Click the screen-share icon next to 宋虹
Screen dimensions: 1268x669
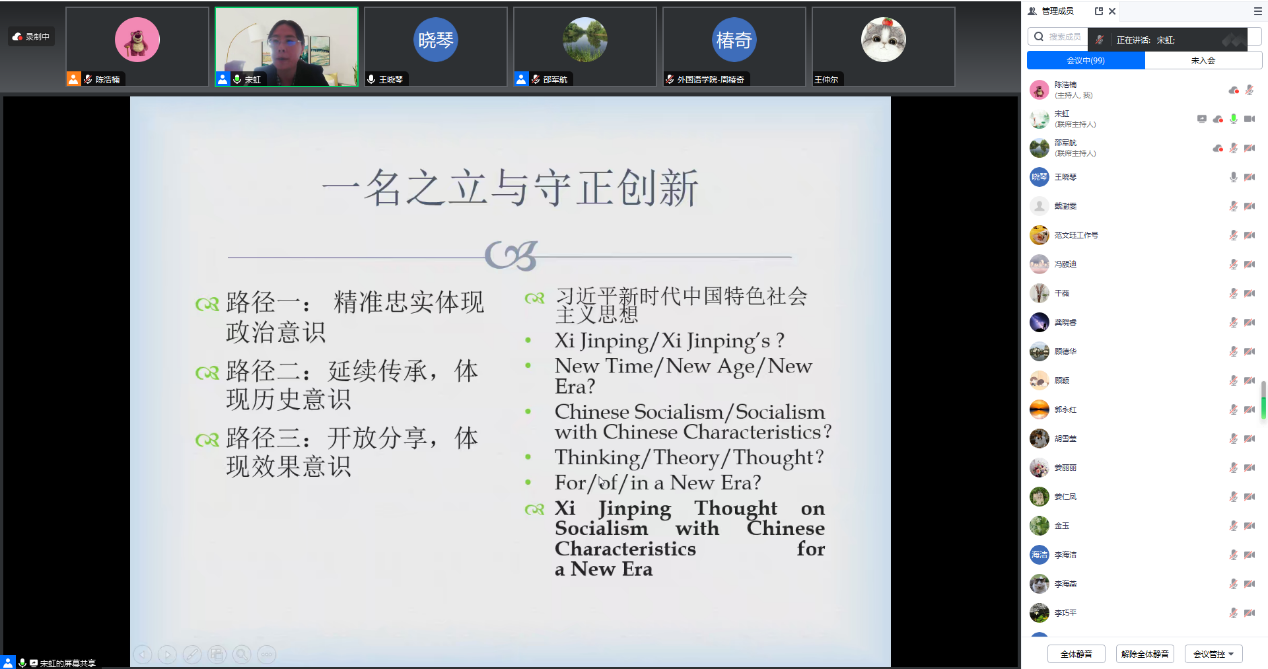pos(1202,119)
